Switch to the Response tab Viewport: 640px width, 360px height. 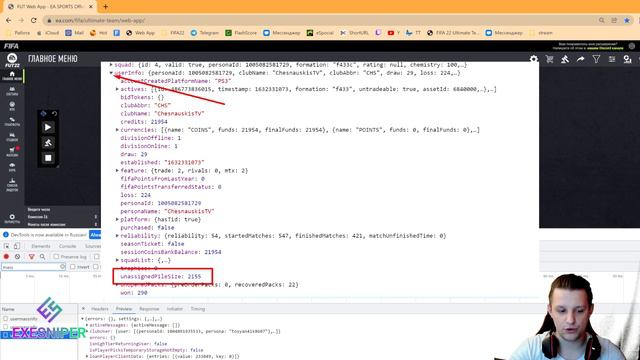pos(149,309)
